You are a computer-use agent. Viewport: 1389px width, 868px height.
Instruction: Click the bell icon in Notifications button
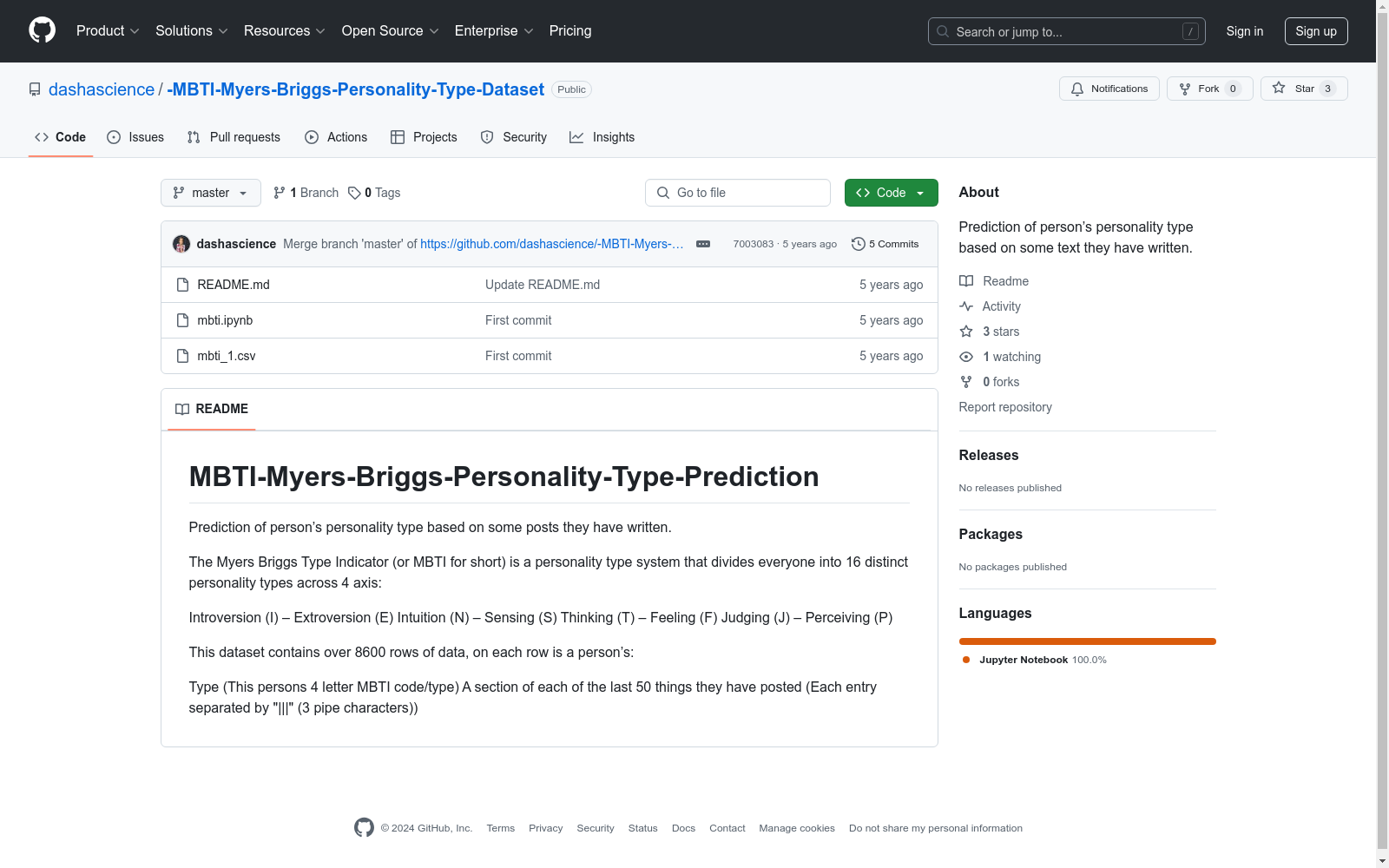coord(1077,89)
